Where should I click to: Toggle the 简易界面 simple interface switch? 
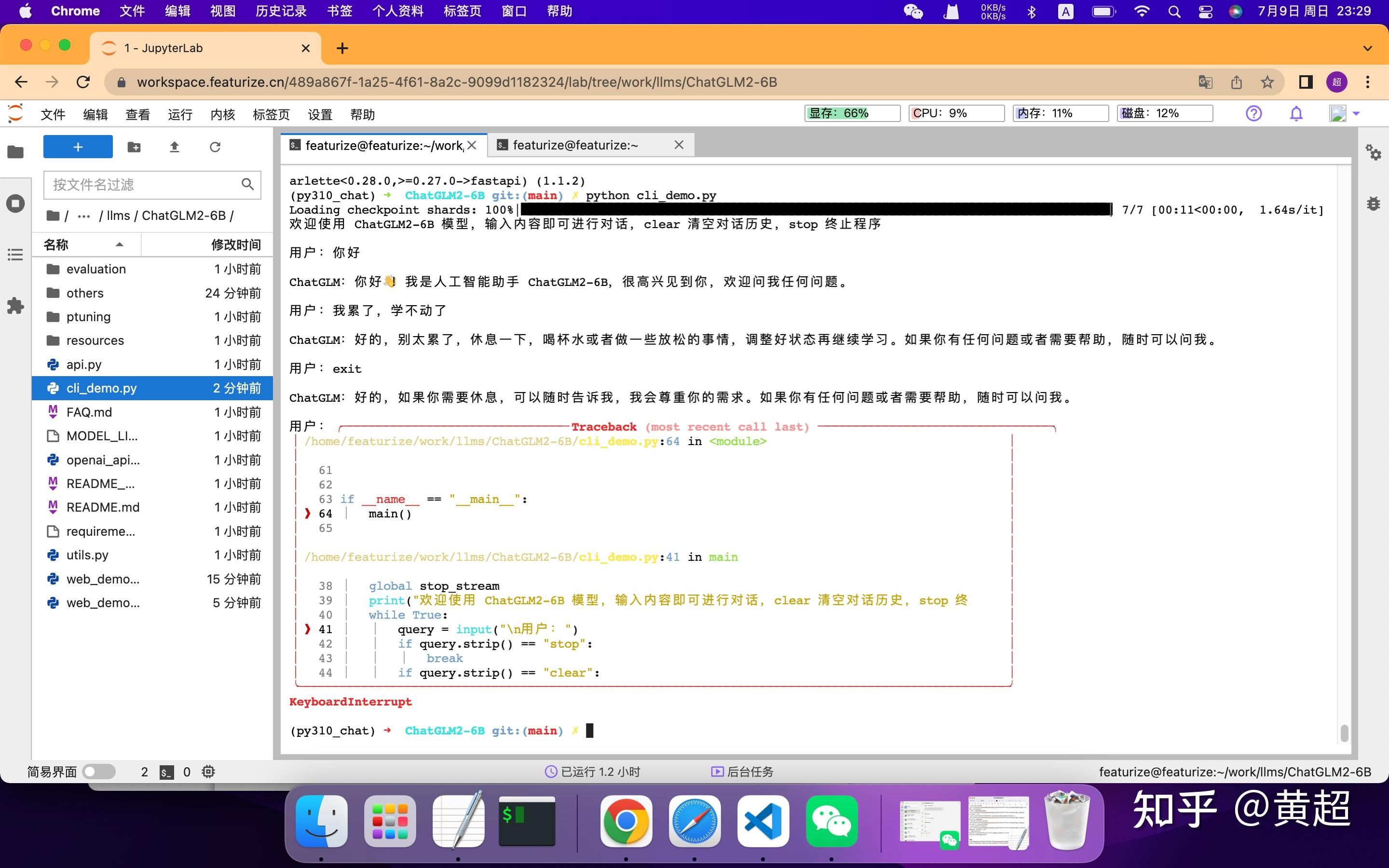coord(98,772)
